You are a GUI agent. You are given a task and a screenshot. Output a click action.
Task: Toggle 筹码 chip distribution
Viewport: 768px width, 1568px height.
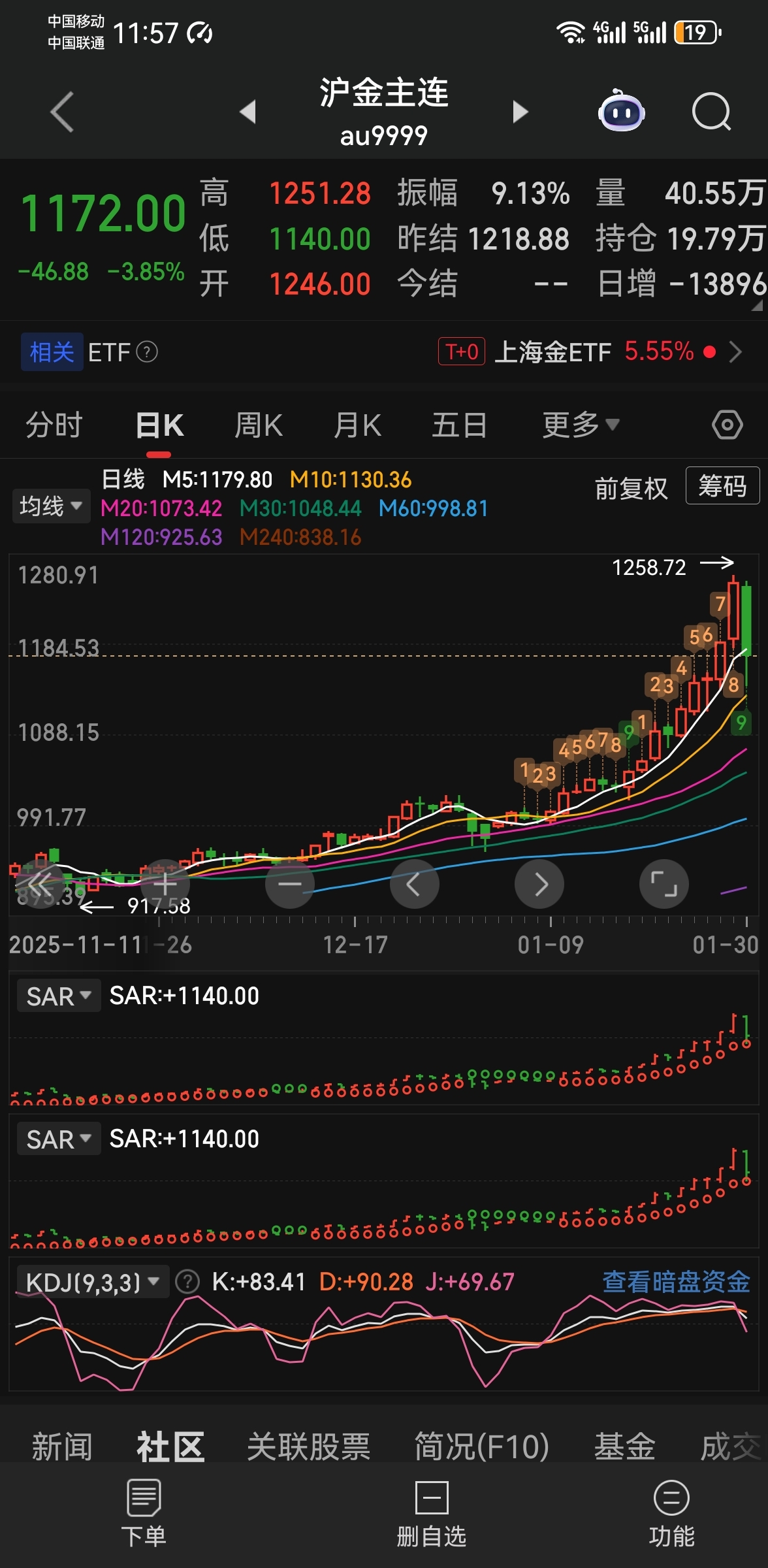(x=722, y=485)
